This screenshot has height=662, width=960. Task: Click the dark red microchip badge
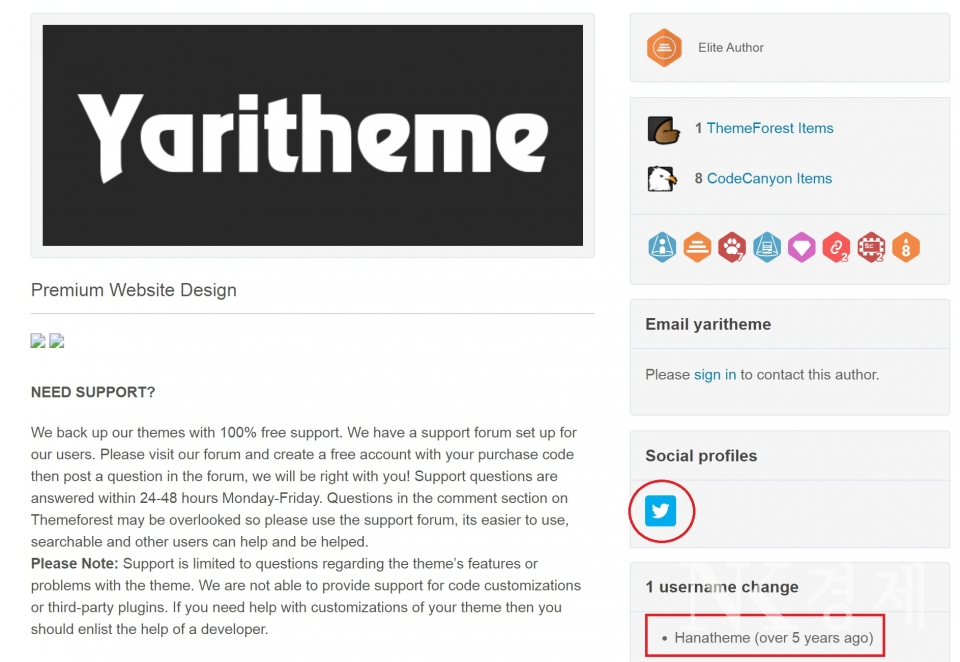point(871,247)
